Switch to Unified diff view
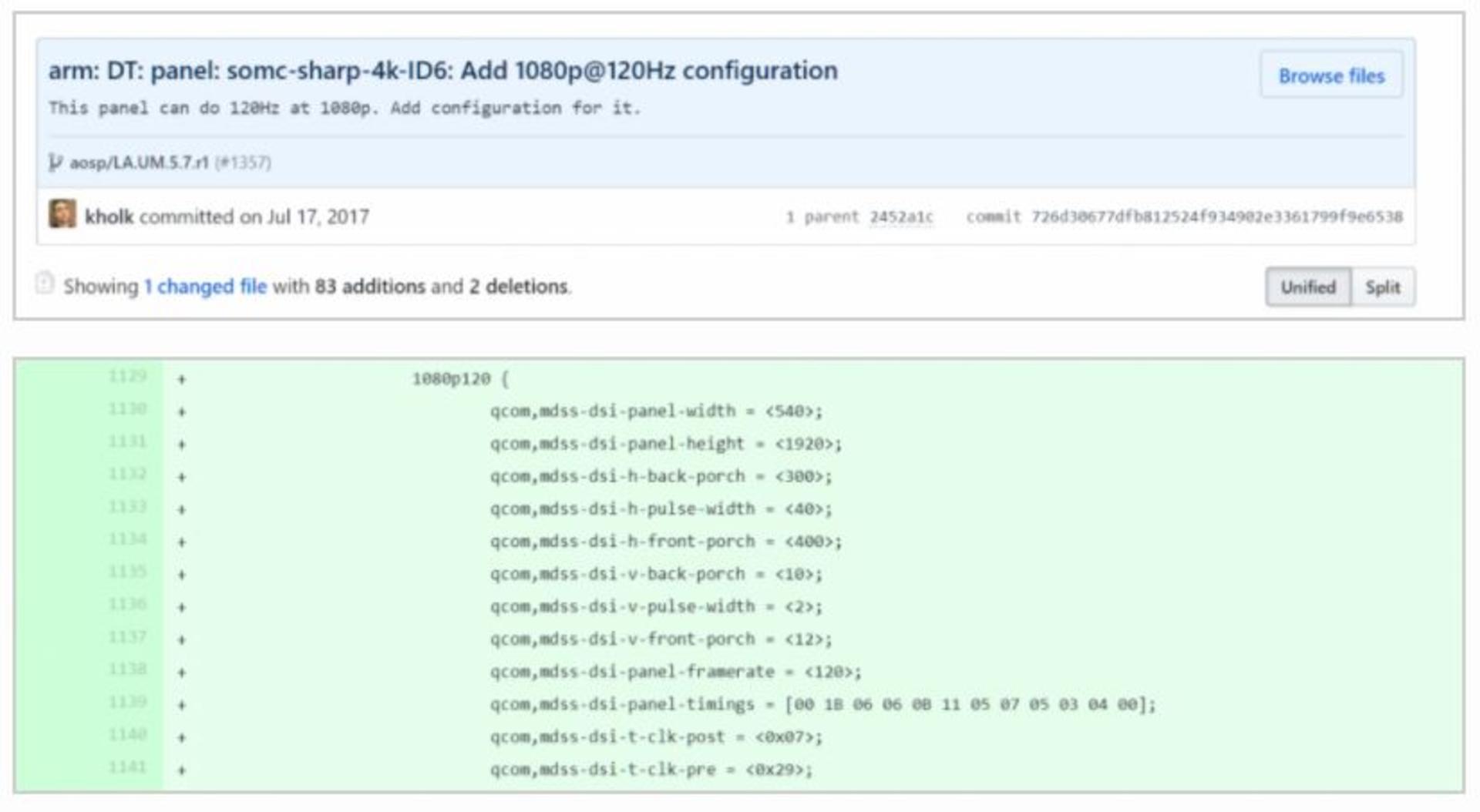This screenshot has width=1480, height=812. click(x=1307, y=287)
